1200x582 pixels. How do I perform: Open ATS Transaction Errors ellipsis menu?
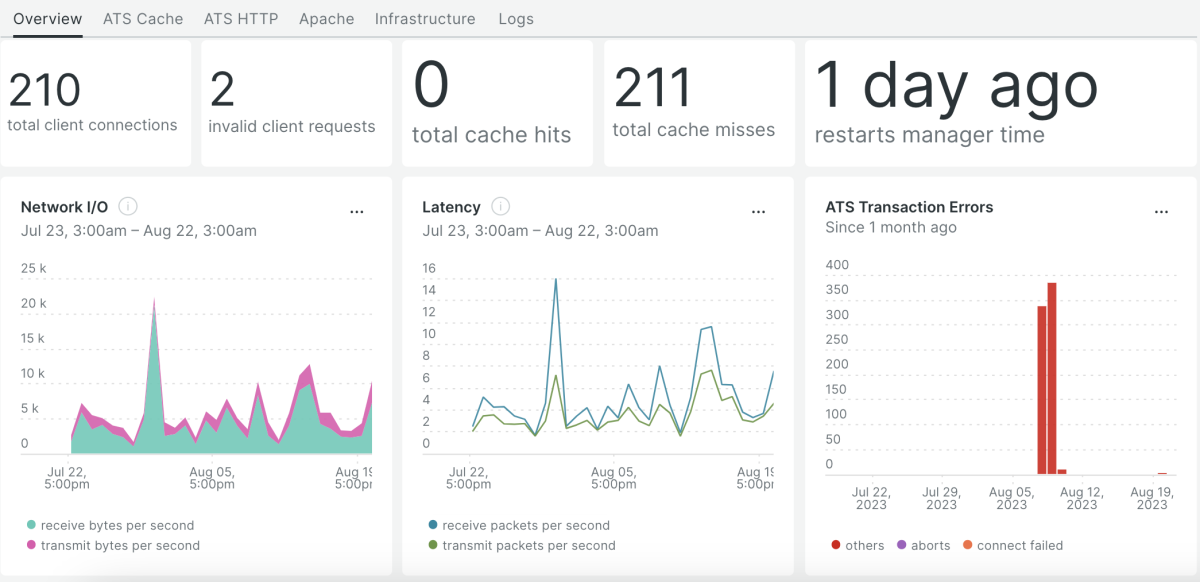(1161, 212)
